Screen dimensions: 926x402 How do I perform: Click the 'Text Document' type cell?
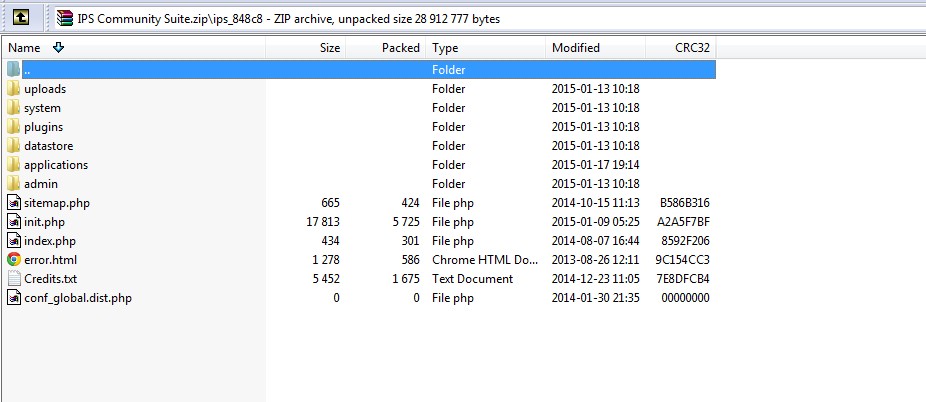[x=472, y=279]
